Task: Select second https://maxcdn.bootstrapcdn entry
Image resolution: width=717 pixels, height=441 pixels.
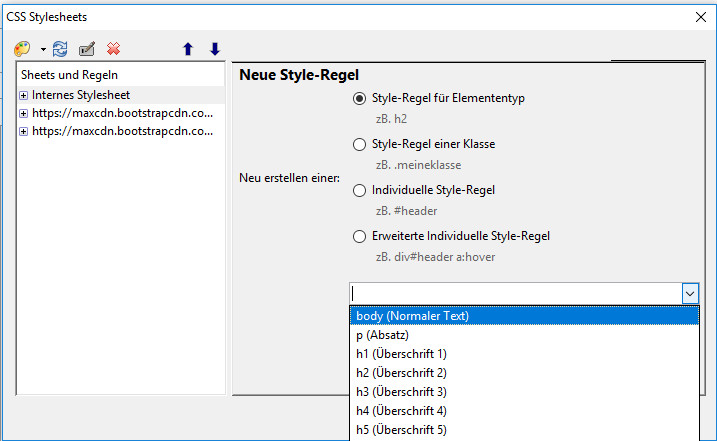Action: pos(122,131)
